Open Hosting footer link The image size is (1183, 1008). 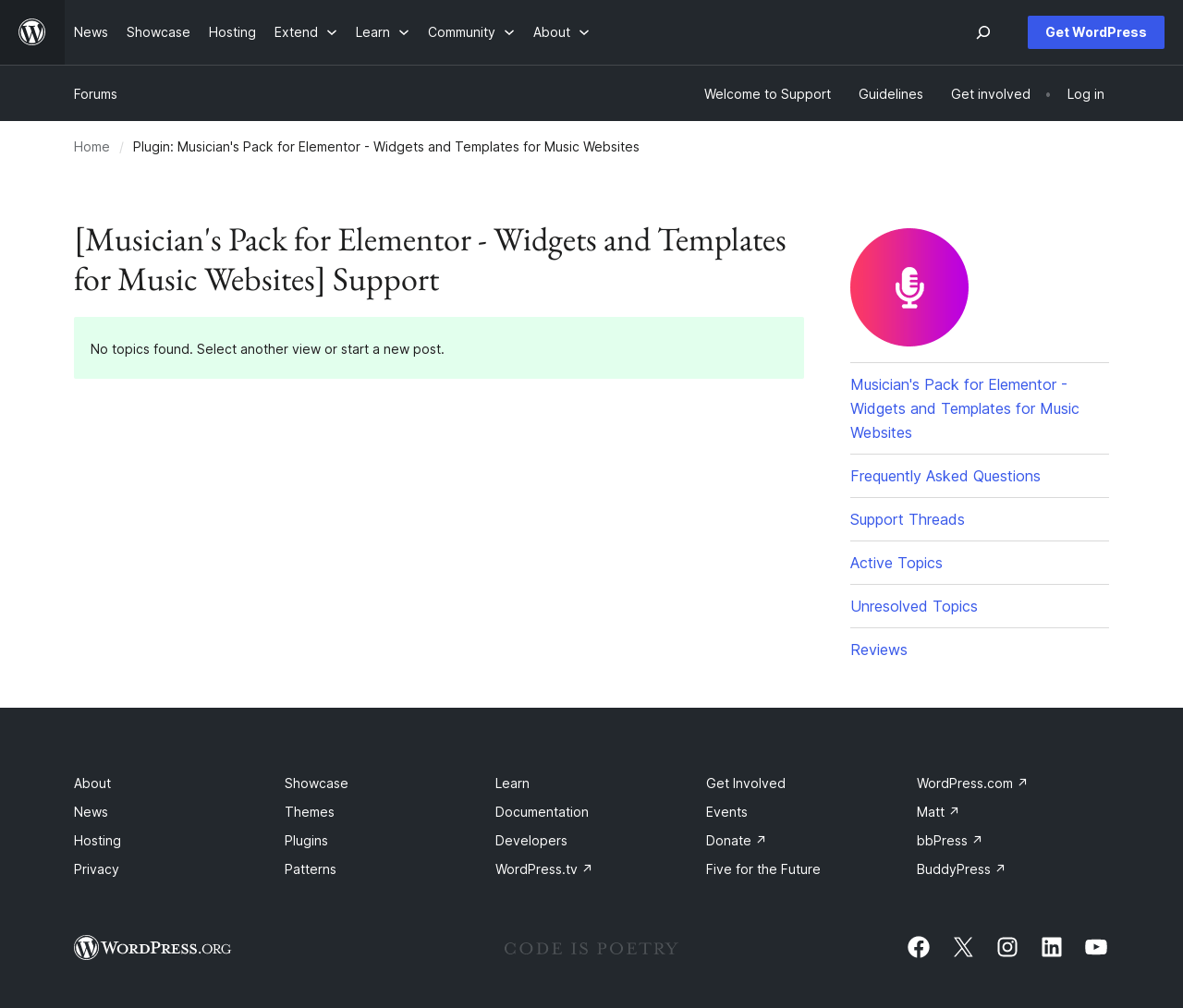click(97, 841)
